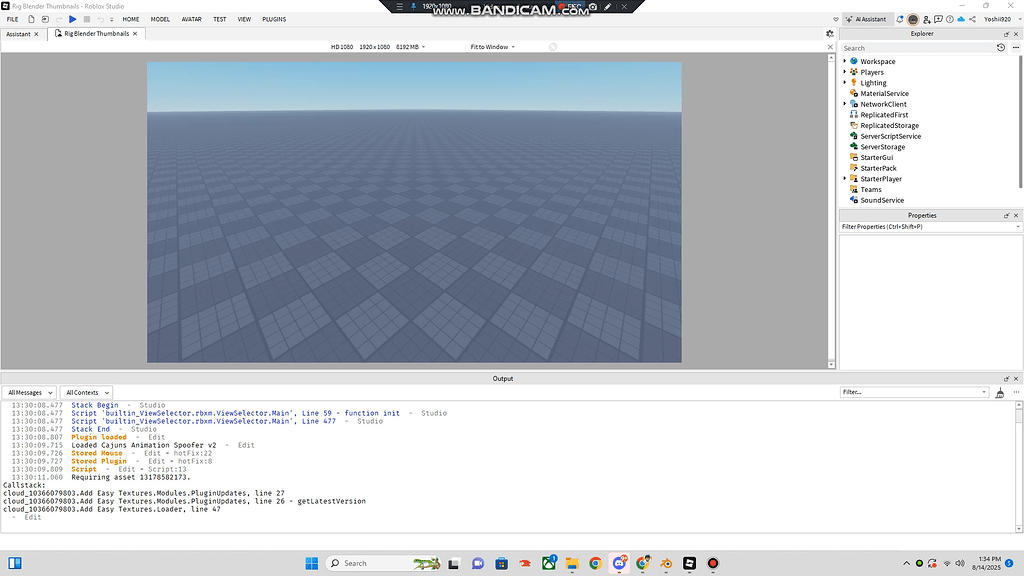
Task: Open feedback using the comment icon
Action: [x=938, y=19]
